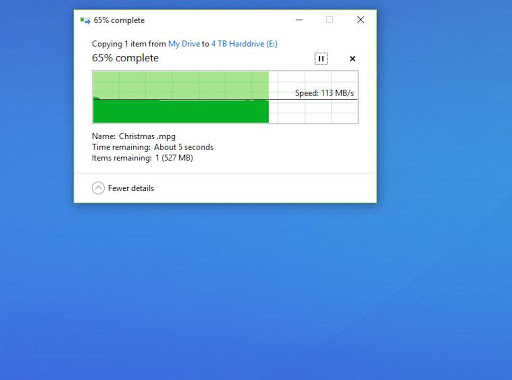Click the light green progress region
The image size is (512, 380).
pyautogui.click(x=181, y=85)
